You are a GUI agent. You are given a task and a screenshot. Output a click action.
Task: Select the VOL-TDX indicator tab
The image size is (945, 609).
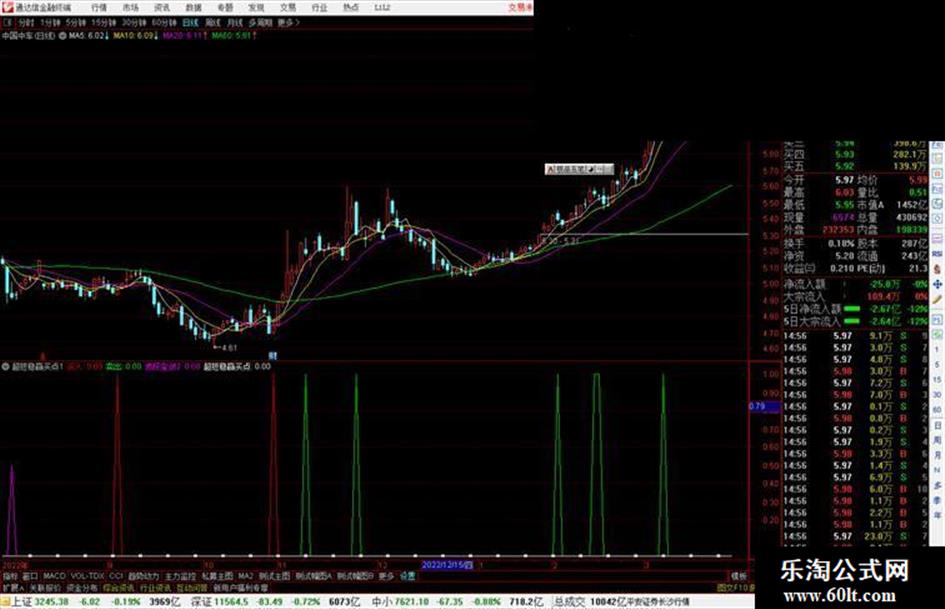[x=87, y=576]
